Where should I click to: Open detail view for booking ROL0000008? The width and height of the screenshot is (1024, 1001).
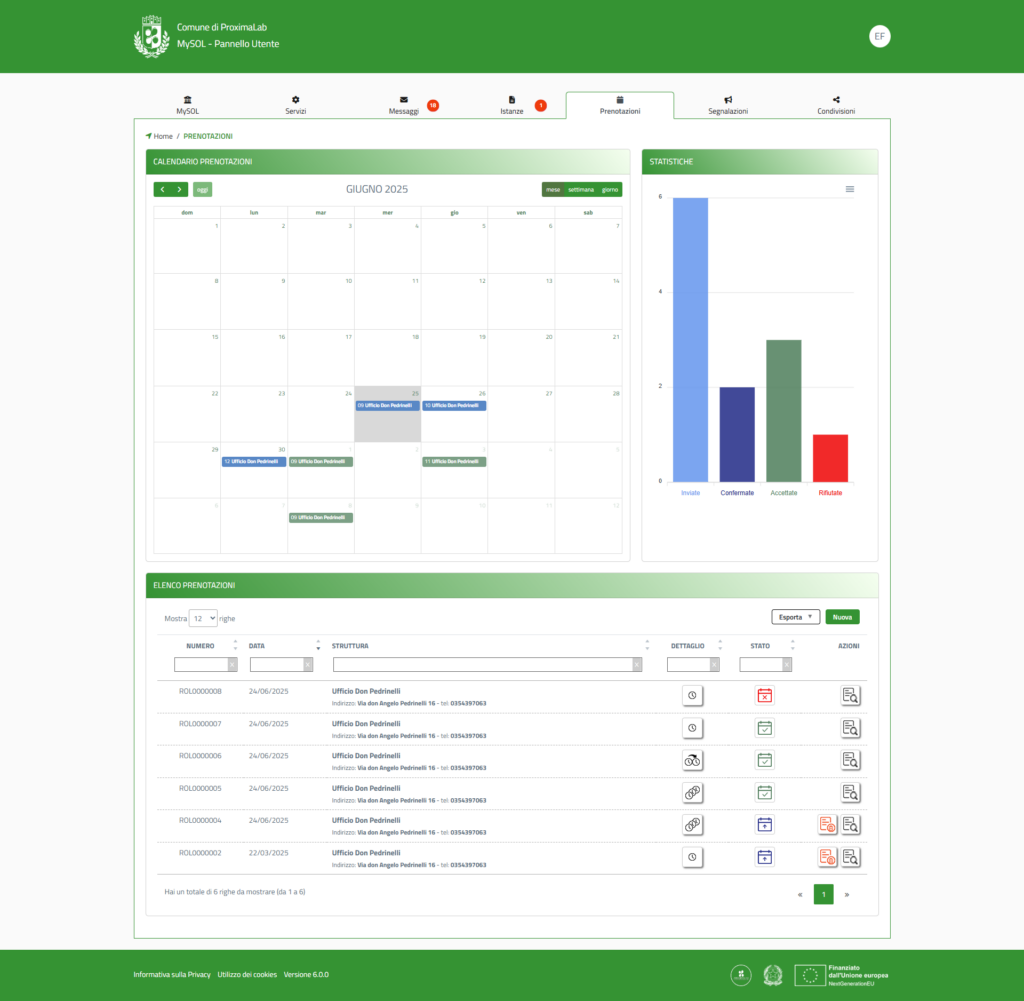[851, 696]
